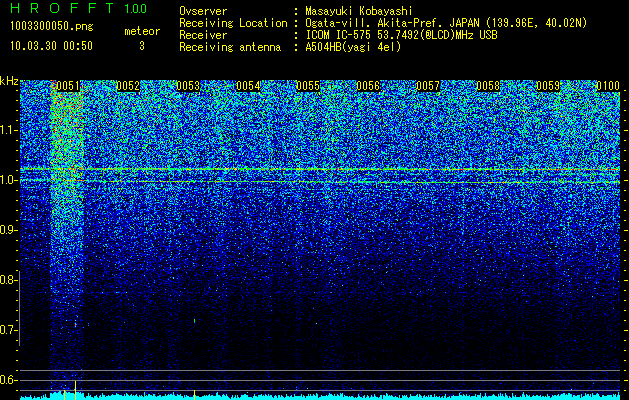This screenshot has height=400, width=629.
Task: Click the Receiver field label
Action: (203, 35)
